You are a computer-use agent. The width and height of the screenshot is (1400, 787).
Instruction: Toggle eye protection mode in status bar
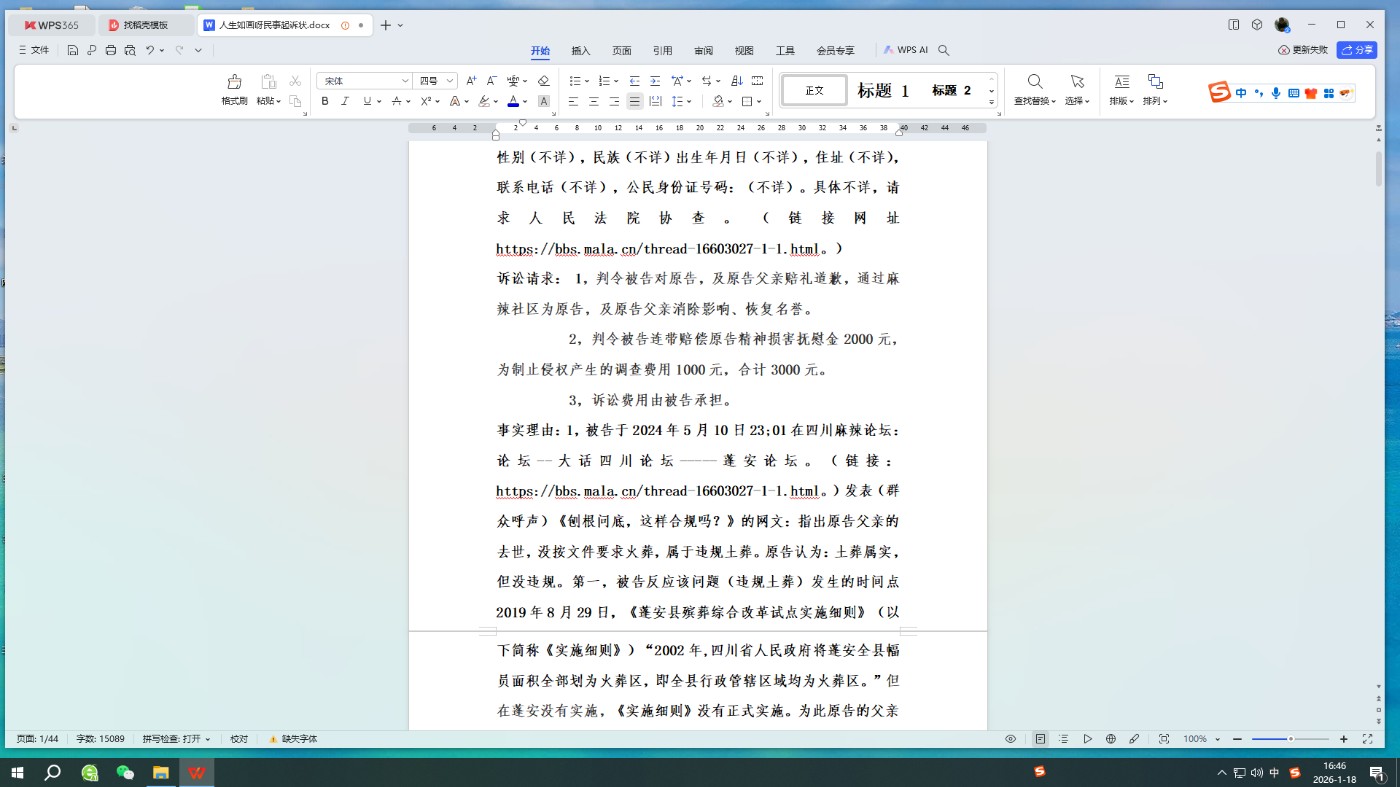[1010, 739]
